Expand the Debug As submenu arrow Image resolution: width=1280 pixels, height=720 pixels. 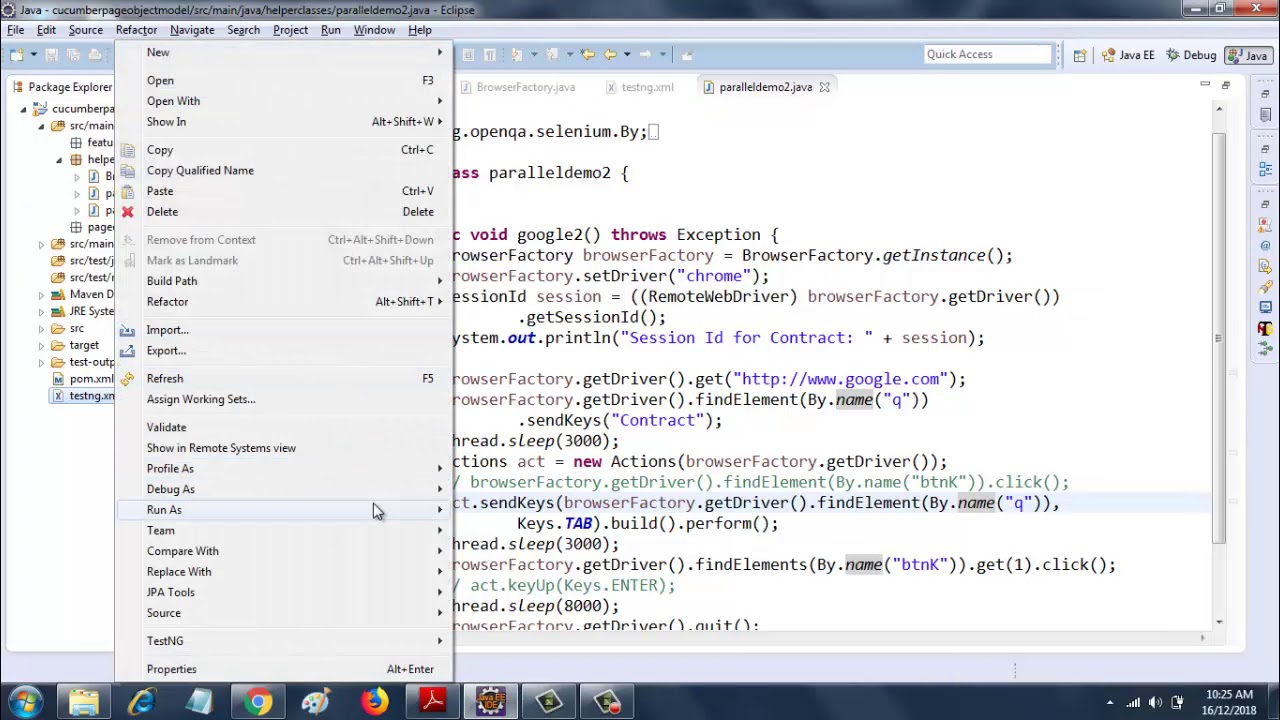(x=440, y=489)
